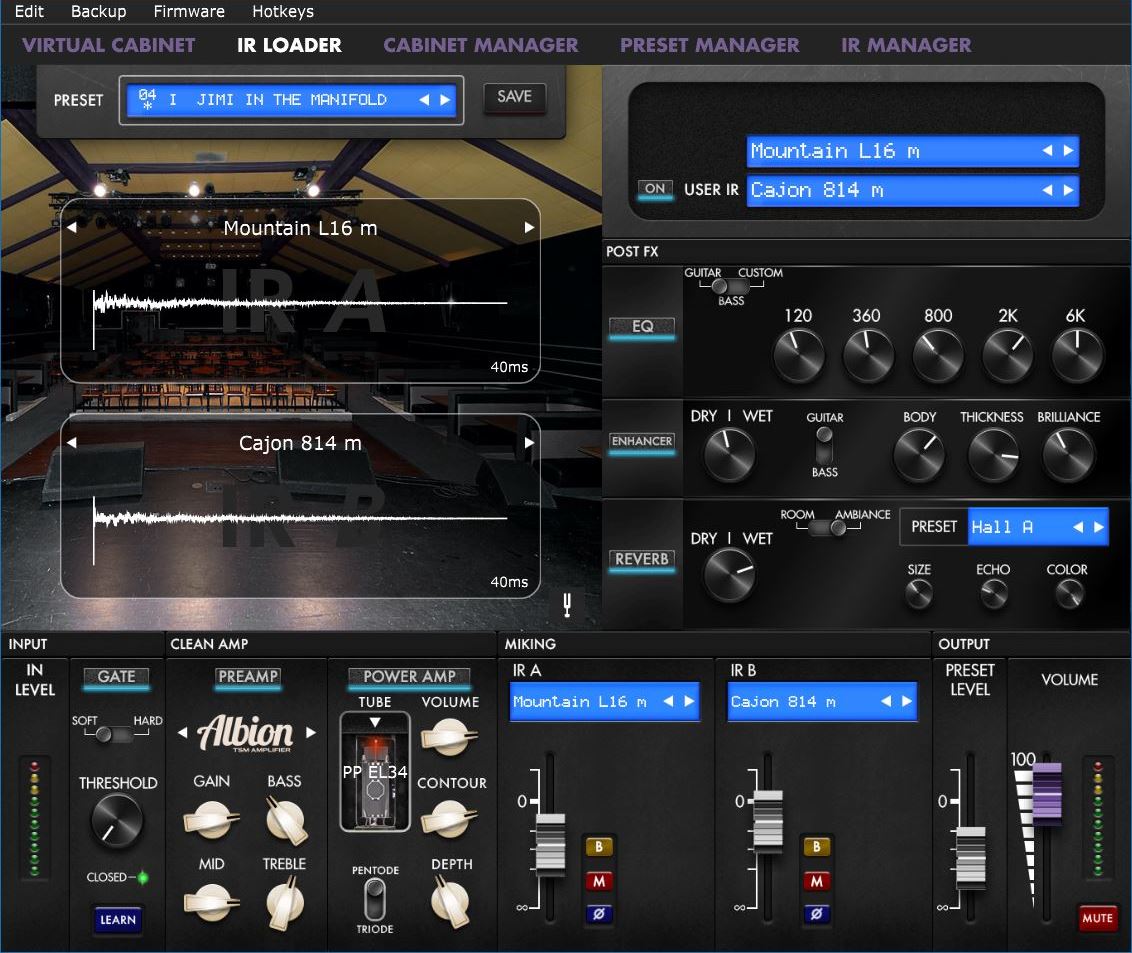Switch to the Cabinet Manager tab

(x=480, y=45)
